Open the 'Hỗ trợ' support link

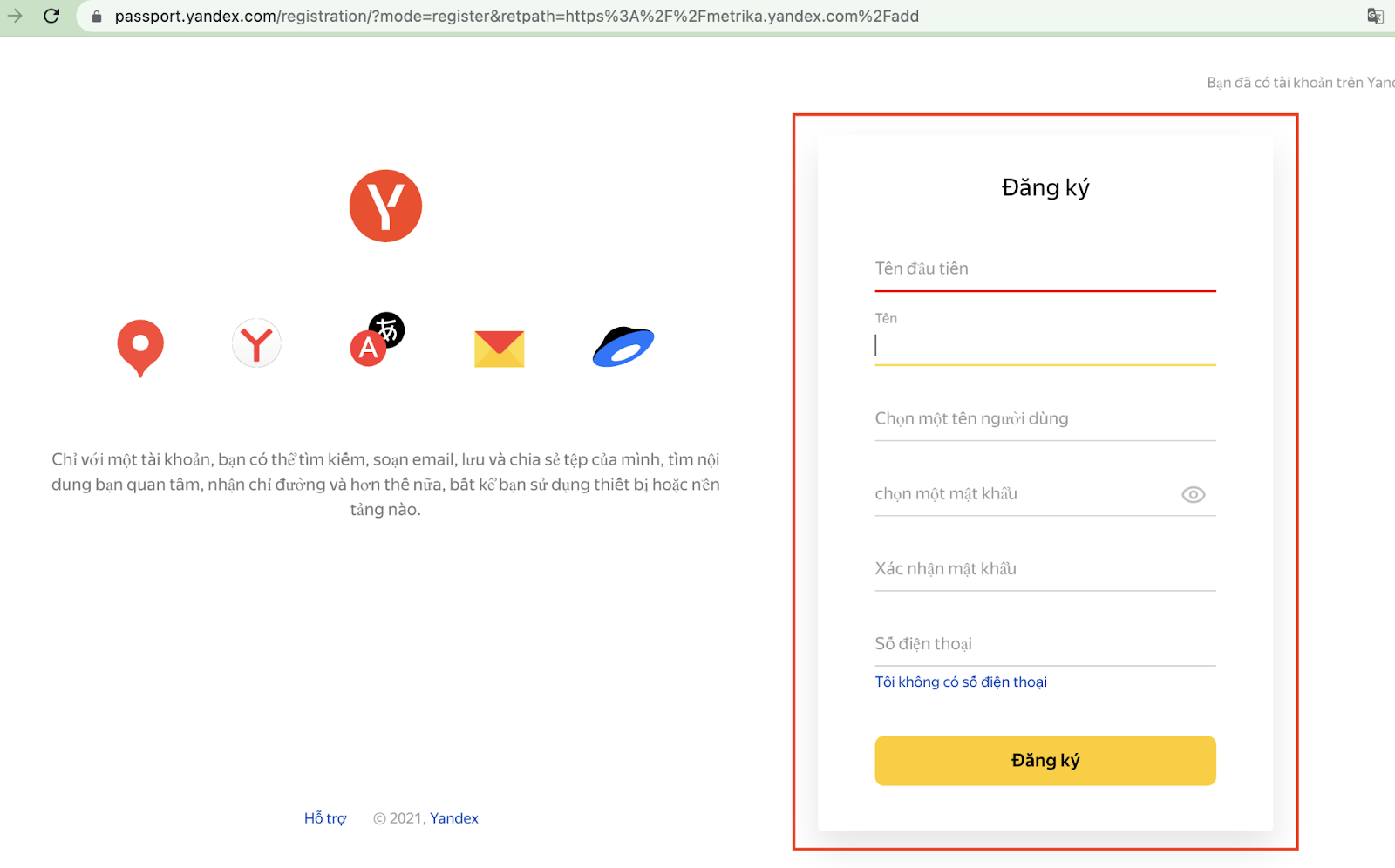tap(325, 818)
